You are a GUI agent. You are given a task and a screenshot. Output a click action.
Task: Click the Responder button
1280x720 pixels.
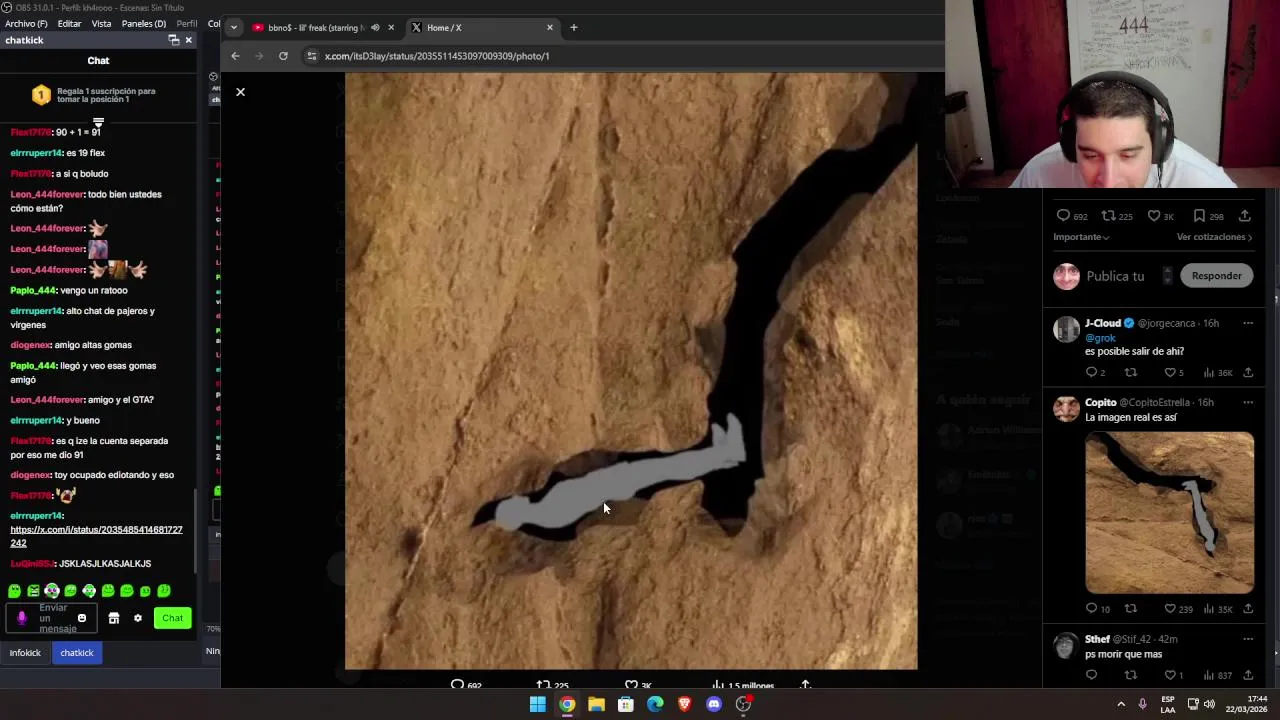1216,276
